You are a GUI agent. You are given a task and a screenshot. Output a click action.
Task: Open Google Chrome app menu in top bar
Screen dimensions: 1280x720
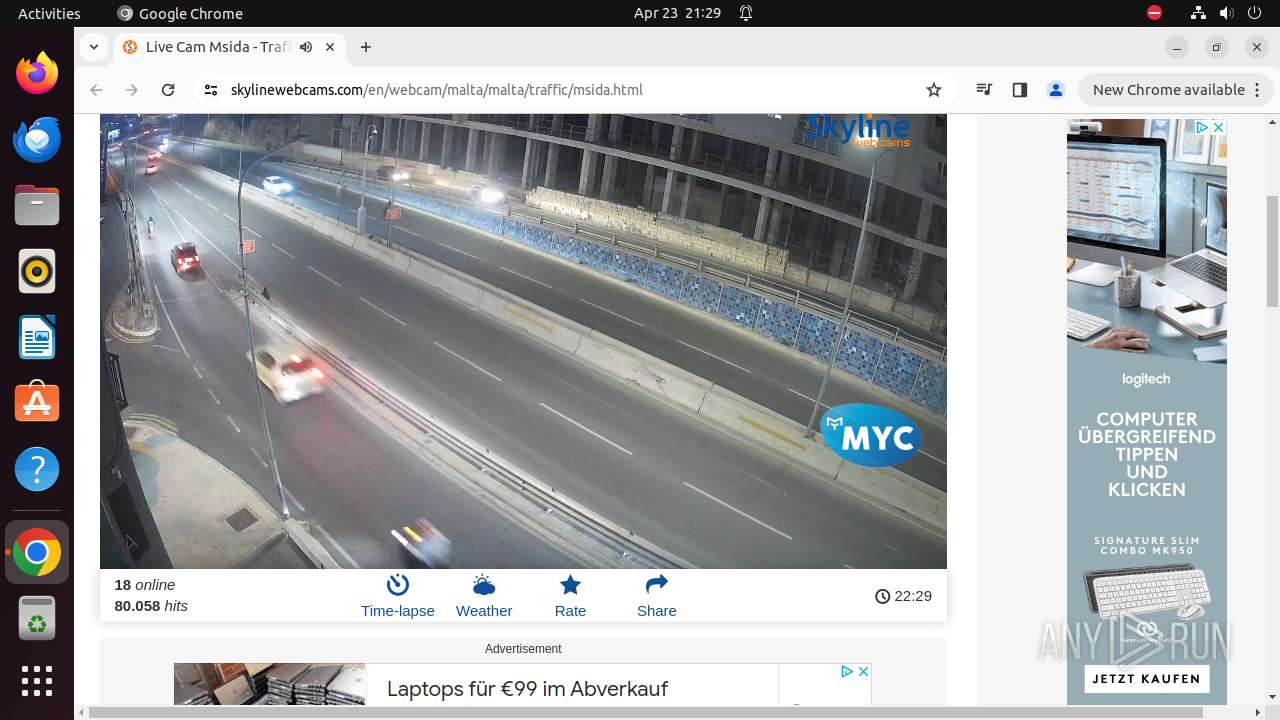click(180, 13)
